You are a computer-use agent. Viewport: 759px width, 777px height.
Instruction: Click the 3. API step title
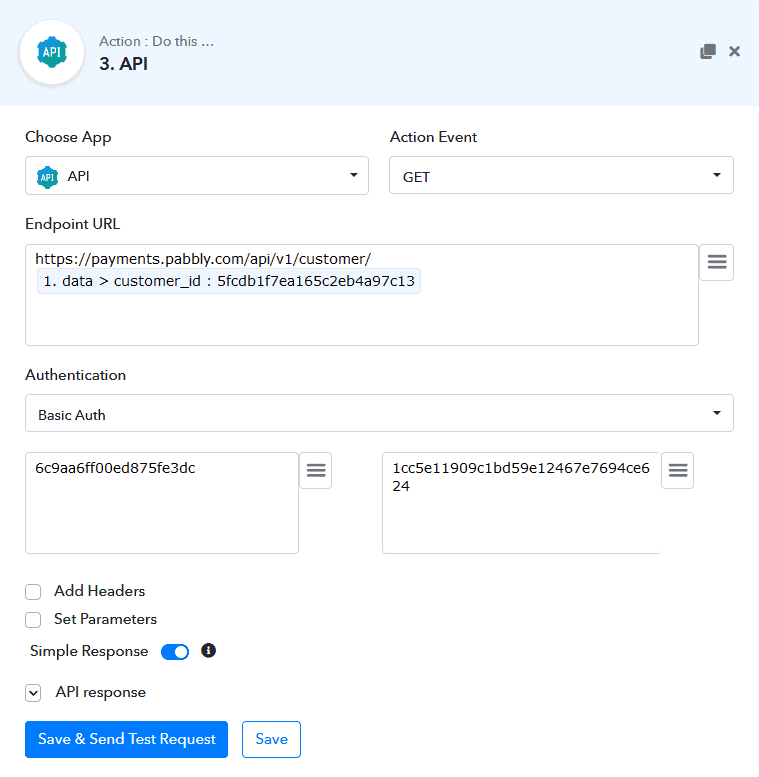tap(123, 64)
